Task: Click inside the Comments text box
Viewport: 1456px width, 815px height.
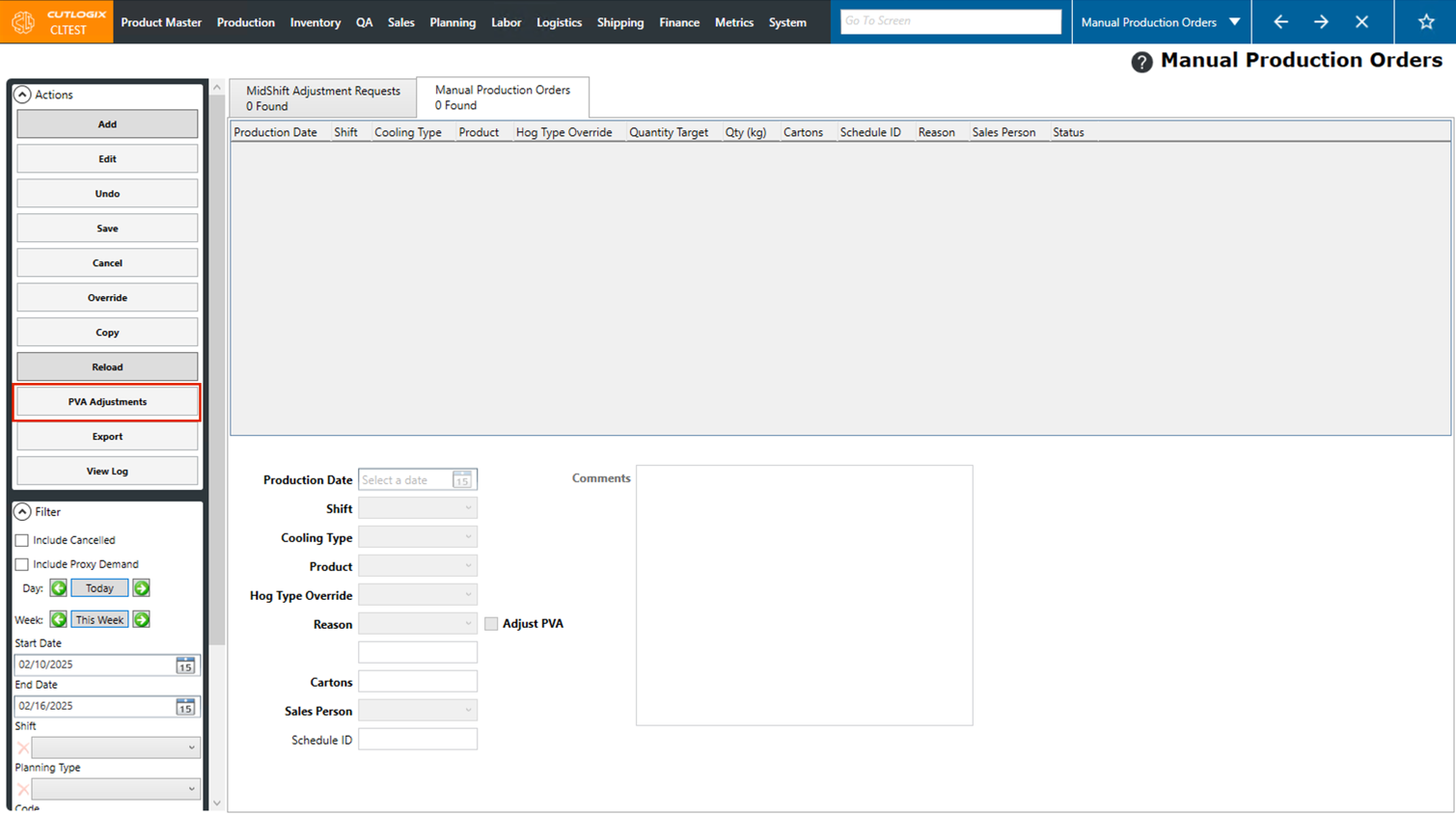Action: point(804,595)
